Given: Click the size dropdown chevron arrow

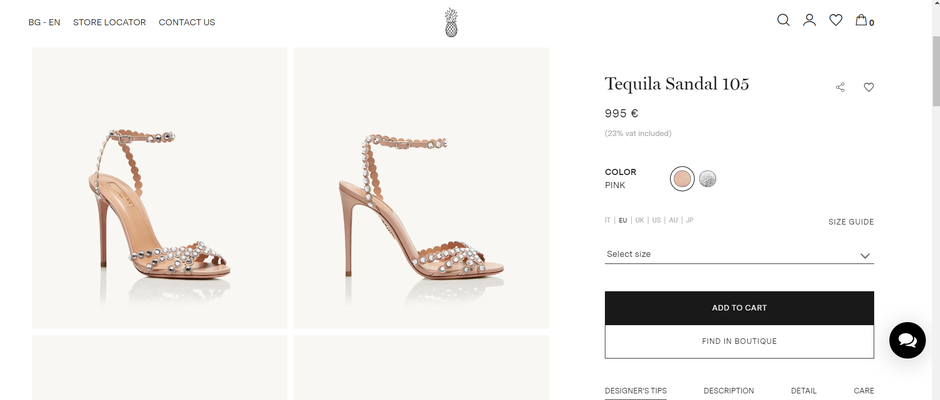Looking at the screenshot, I should pos(865,255).
